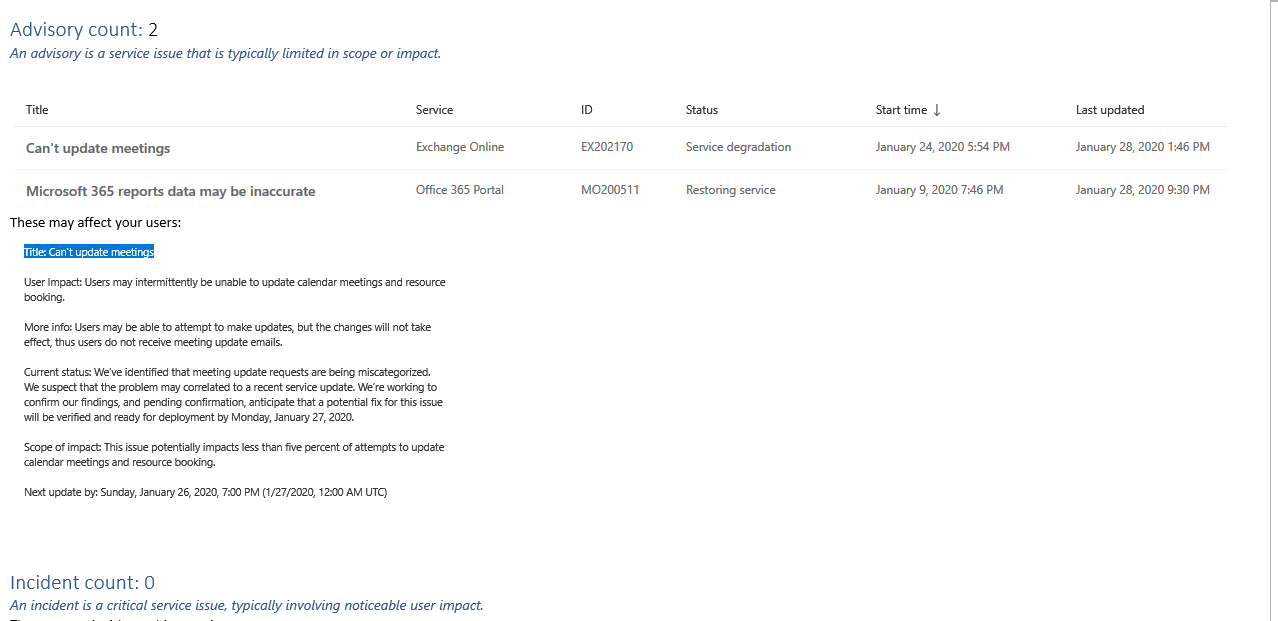Sort advisories by the Status column
This screenshot has width=1278, height=621.
(x=702, y=110)
